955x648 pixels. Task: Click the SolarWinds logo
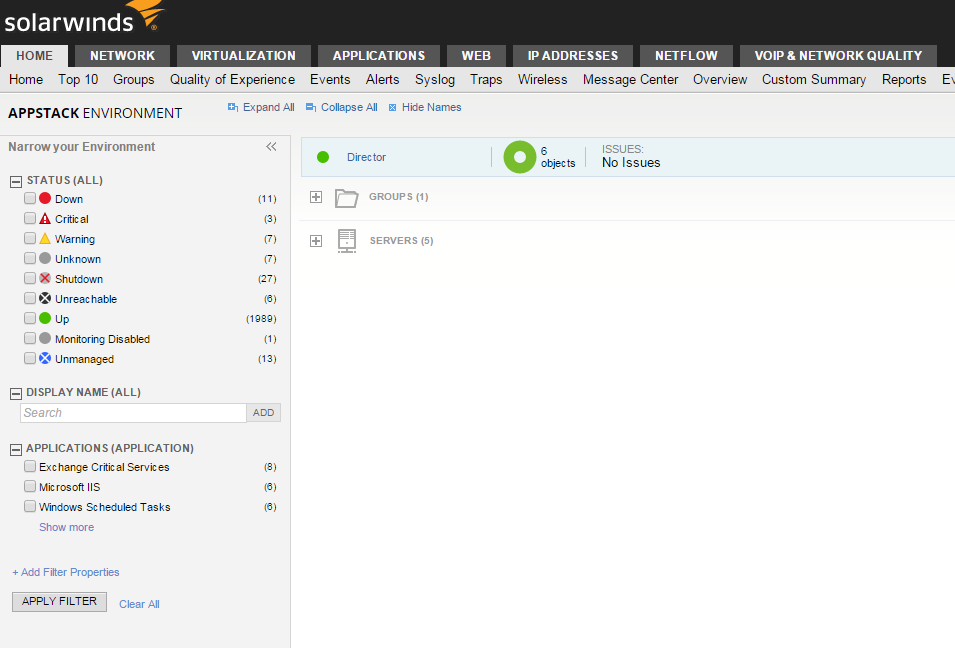(x=84, y=17)
